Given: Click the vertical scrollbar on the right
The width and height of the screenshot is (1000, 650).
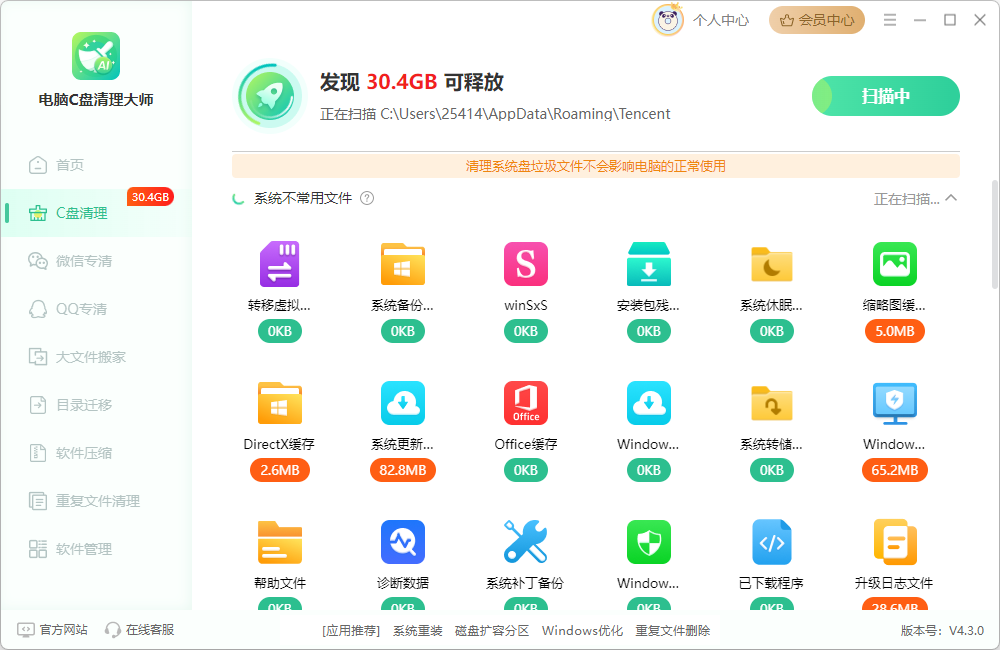Looking at the screenshot, I should click(994, 233).
